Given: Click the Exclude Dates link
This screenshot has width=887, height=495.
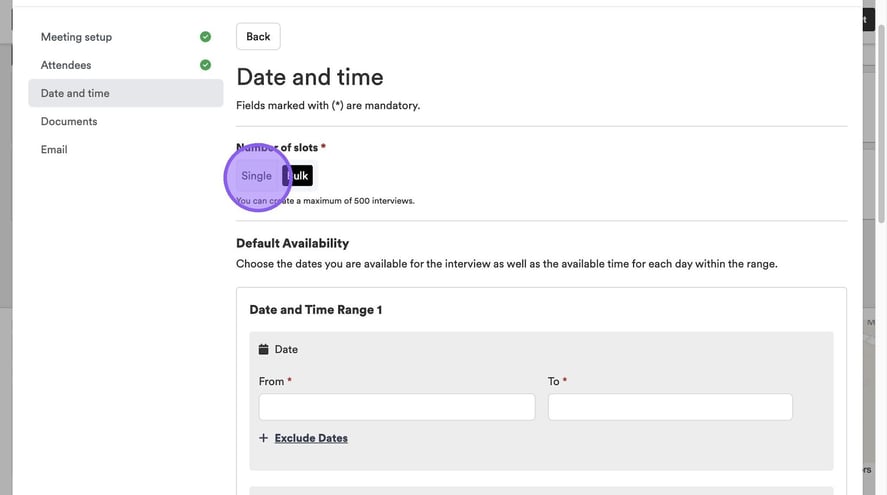Looking at the screenshot, I should coord(311,438).
